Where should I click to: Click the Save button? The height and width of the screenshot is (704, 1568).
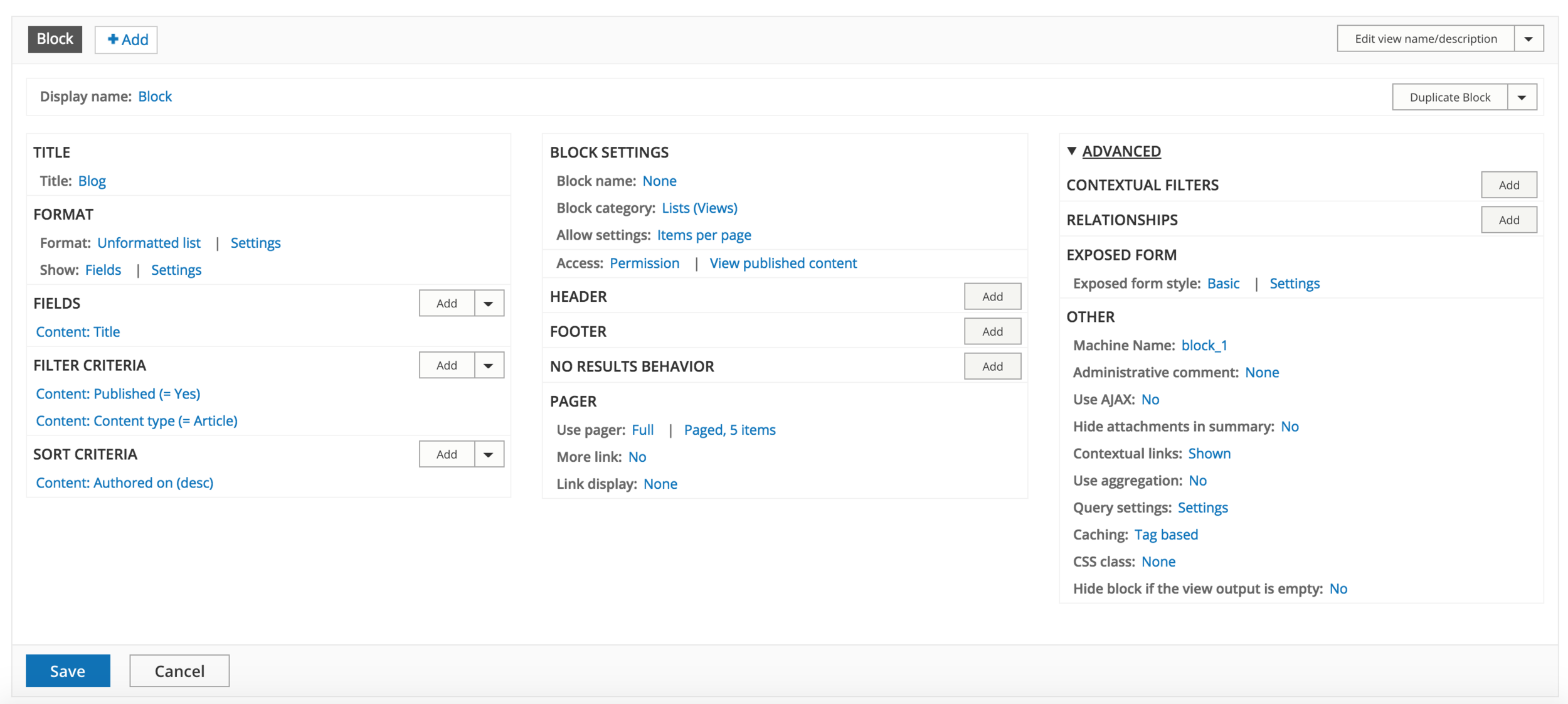pos(68,671)
